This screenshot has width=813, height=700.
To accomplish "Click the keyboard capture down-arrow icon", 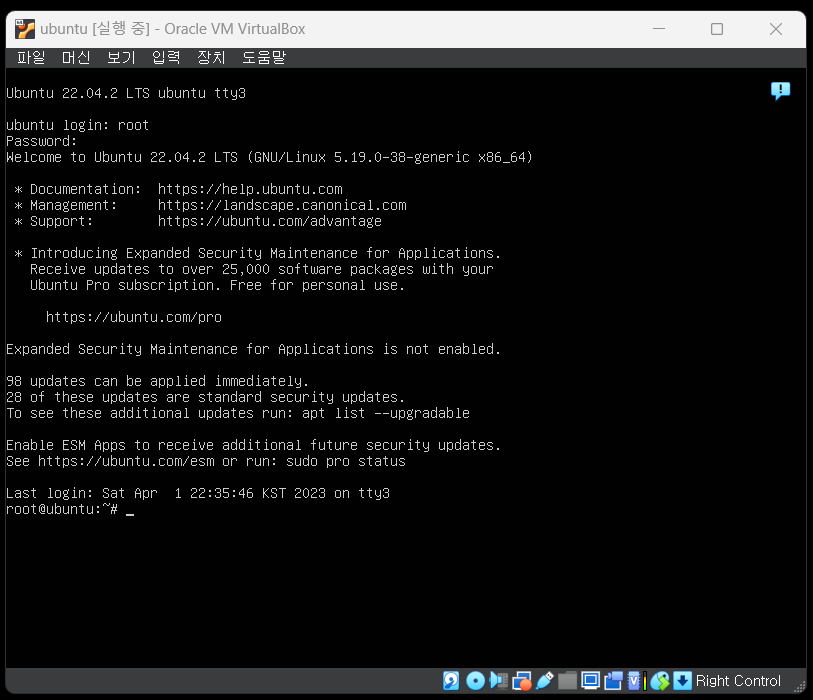I will [682, 681].
